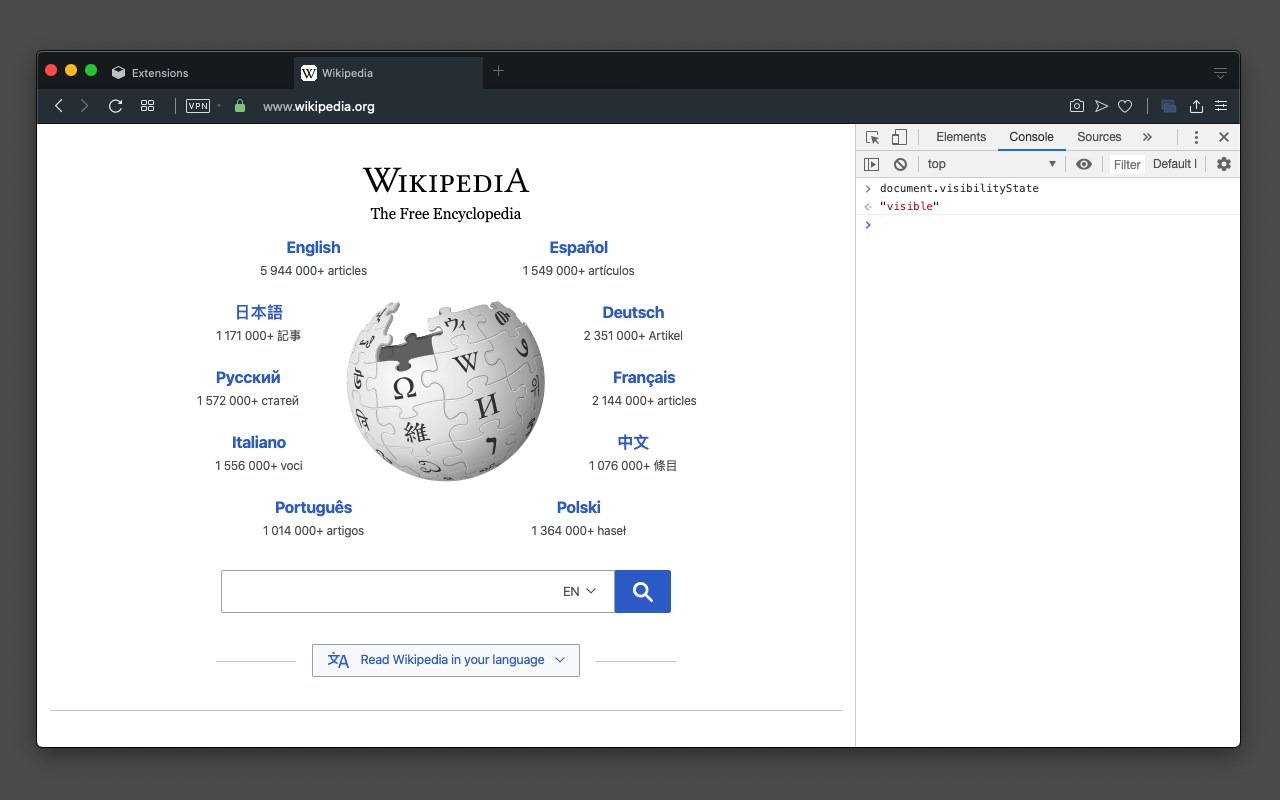This screenshot has width=1280, height=800.
Task: Open the EN search language dropdown
Action: pos(579,591)
